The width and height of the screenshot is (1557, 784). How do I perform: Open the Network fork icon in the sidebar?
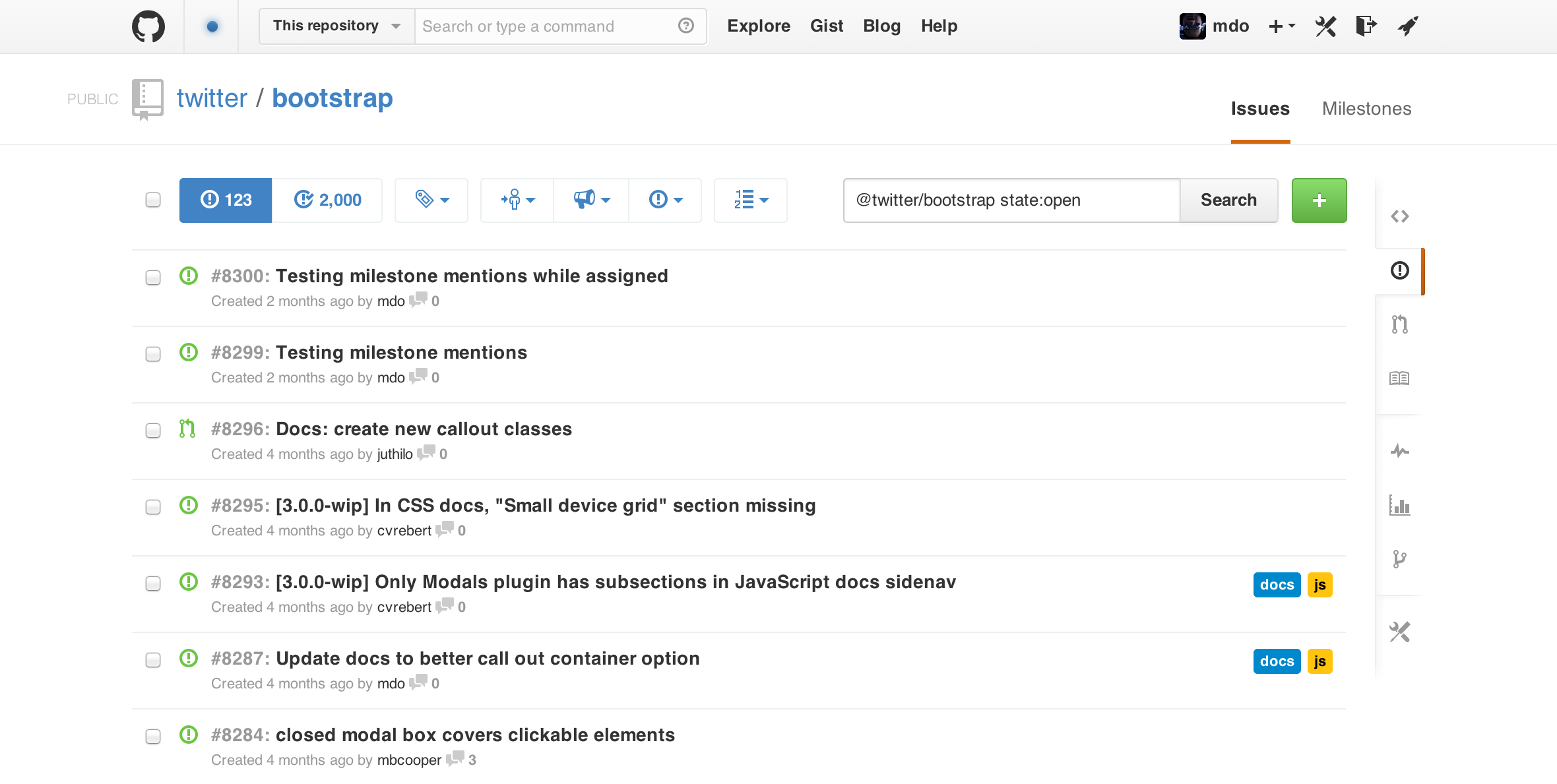pos(1399,559)
